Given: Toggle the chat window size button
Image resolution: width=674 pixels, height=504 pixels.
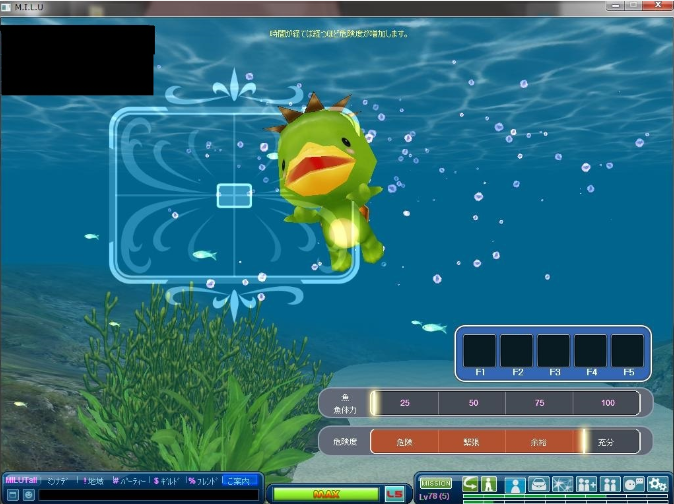Looking at the screenshot, I should coord(12,495).
